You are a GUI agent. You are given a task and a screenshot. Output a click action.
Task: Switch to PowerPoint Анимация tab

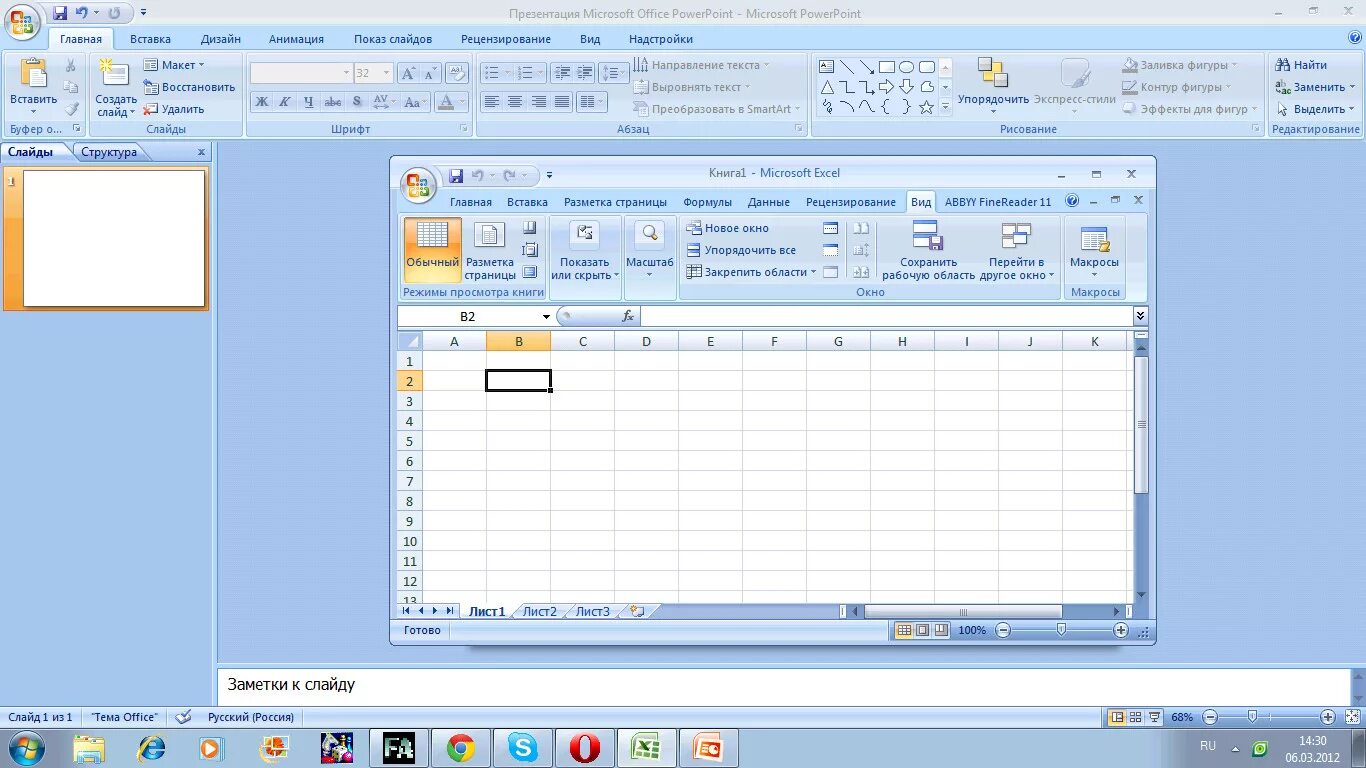coord(296,39)
